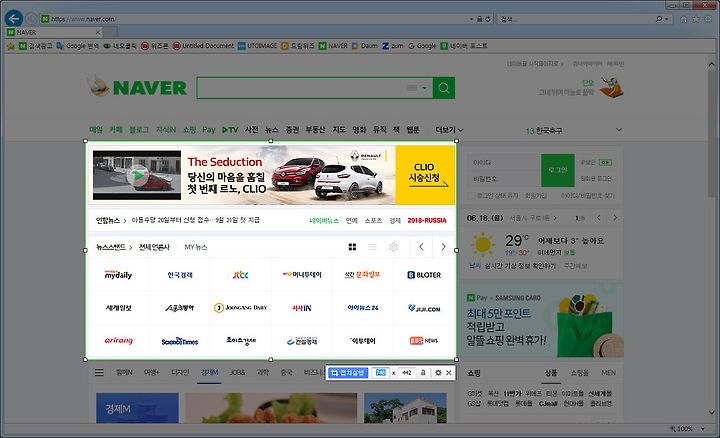Open the TV menu item

[230, 130]
